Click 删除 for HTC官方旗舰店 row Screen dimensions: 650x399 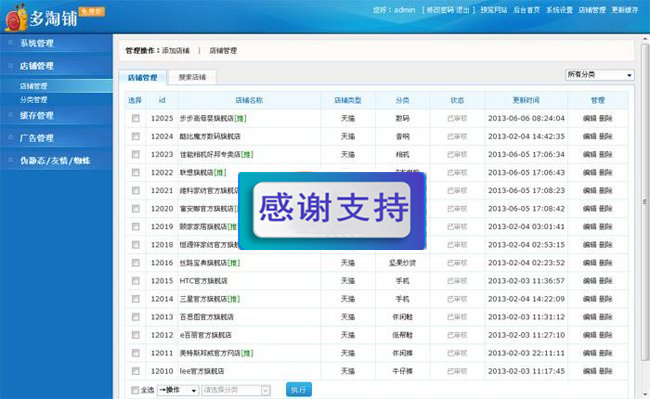point(606,281)
